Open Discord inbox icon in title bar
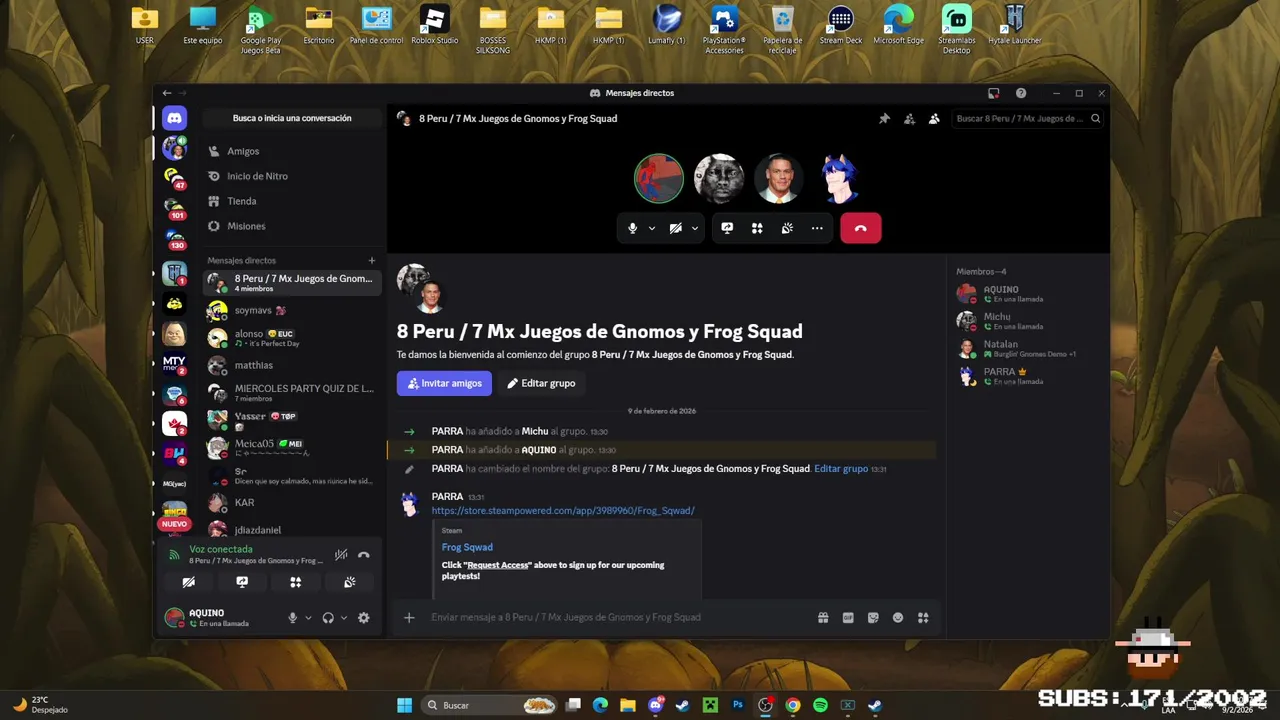Image resolution: width=1280 pixels, height=720 pixels. (993, 93)
